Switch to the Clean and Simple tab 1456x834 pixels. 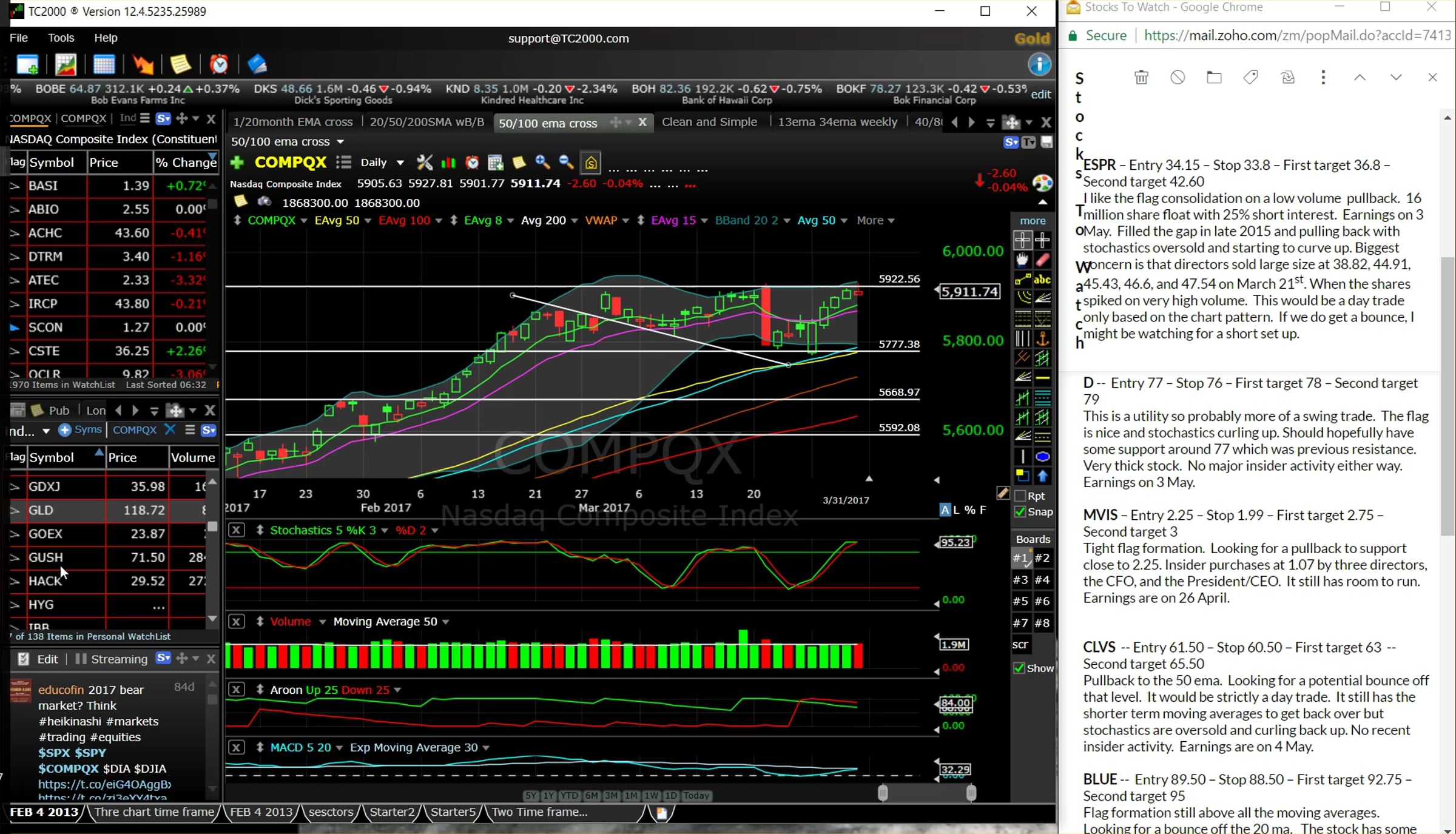pyautogui.click(x=709, y=122)
